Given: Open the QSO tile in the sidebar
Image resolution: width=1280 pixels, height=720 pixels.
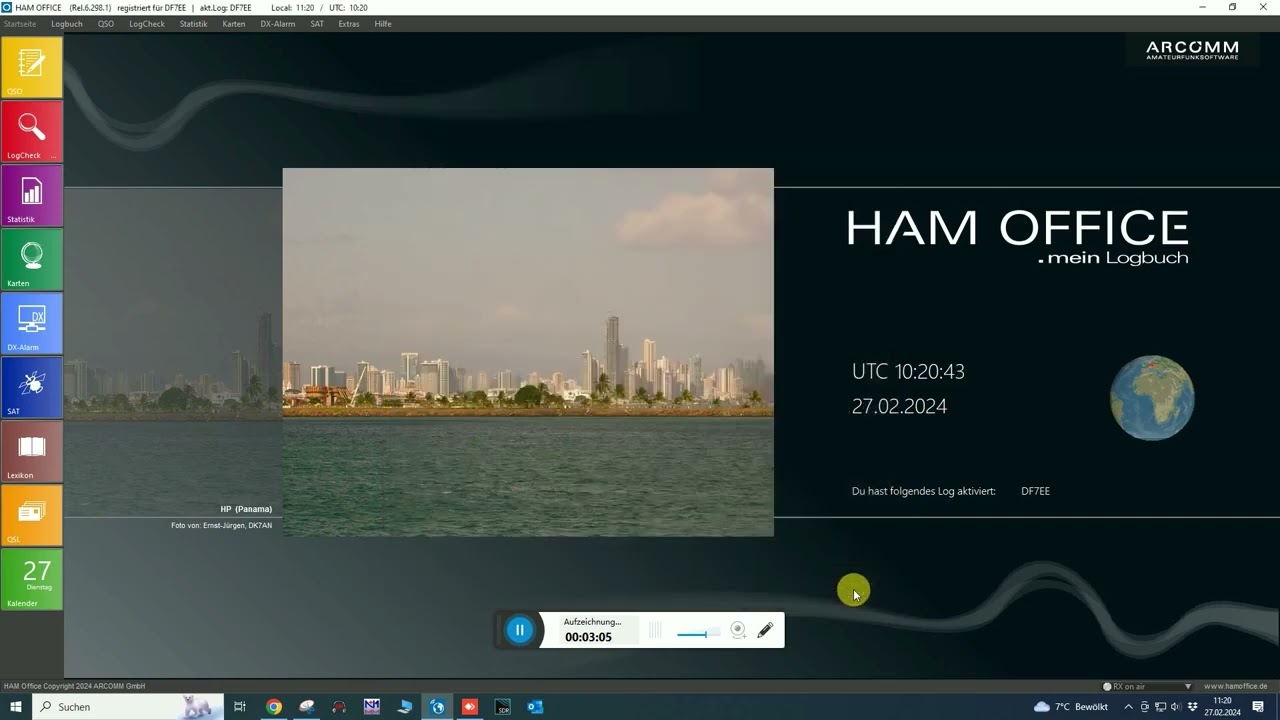Looking at the screenshot, I should (x=32, y=68).
